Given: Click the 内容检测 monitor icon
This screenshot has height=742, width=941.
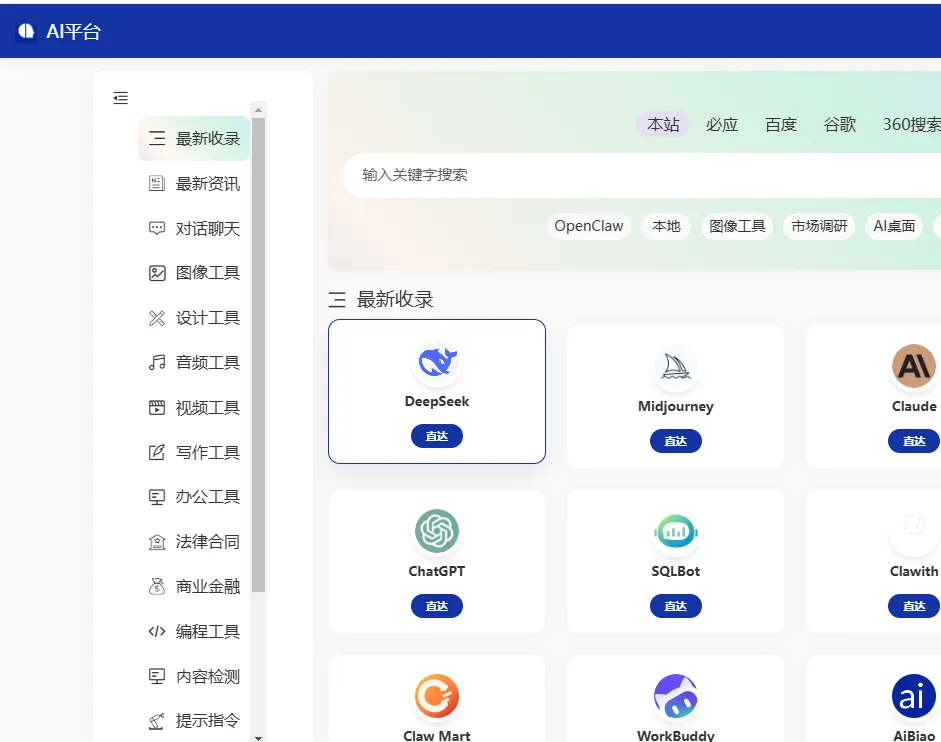Looking at the screenshot, I should (157, 677).
